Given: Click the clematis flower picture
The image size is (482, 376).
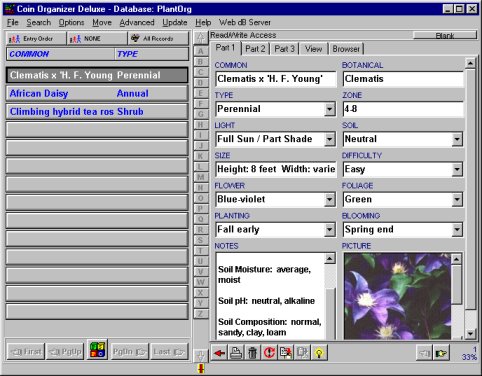Looking at the screenshot, I should click(397, 296).
